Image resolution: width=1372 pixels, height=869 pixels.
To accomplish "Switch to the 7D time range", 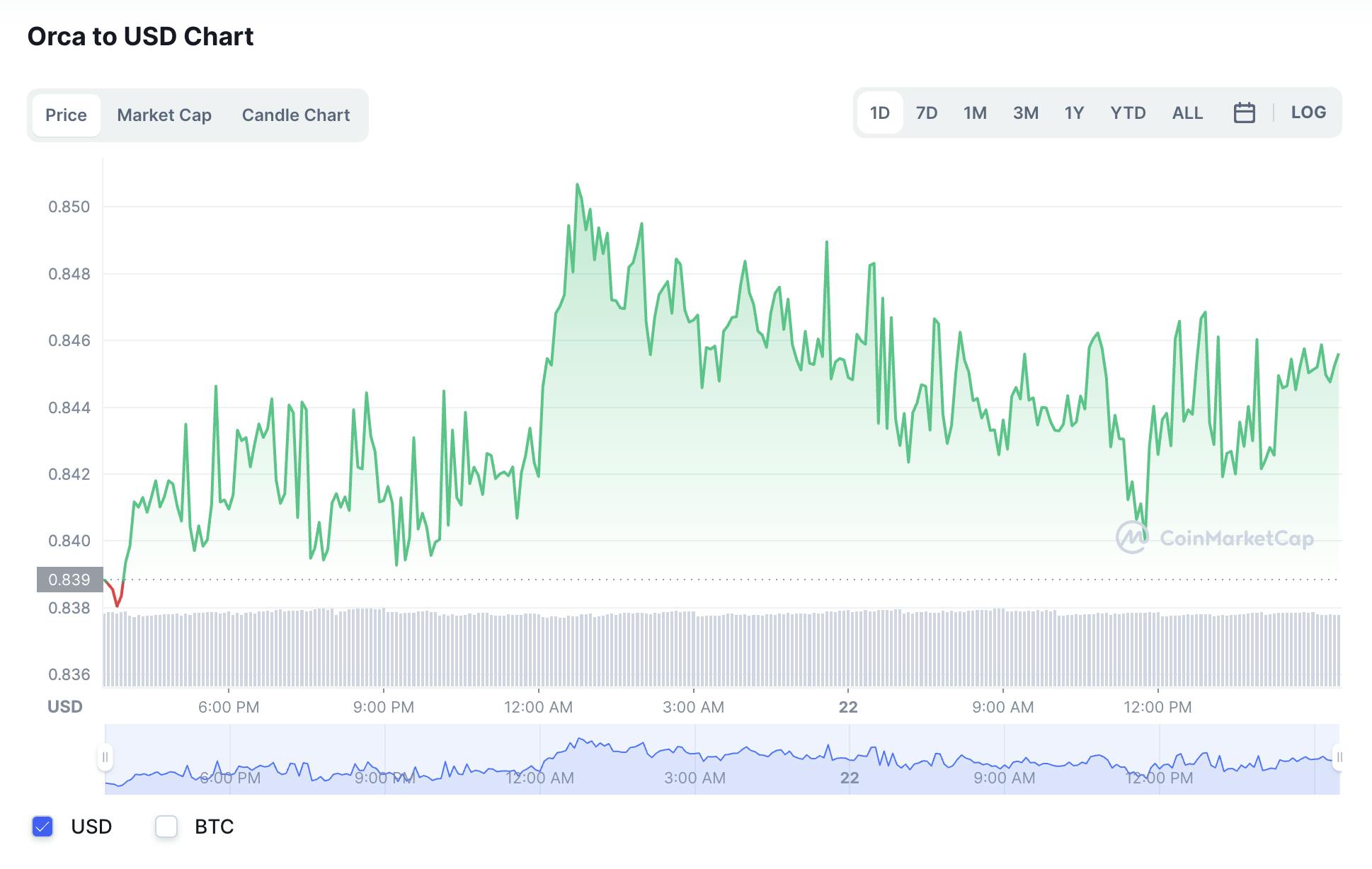I will coord(926,113).
